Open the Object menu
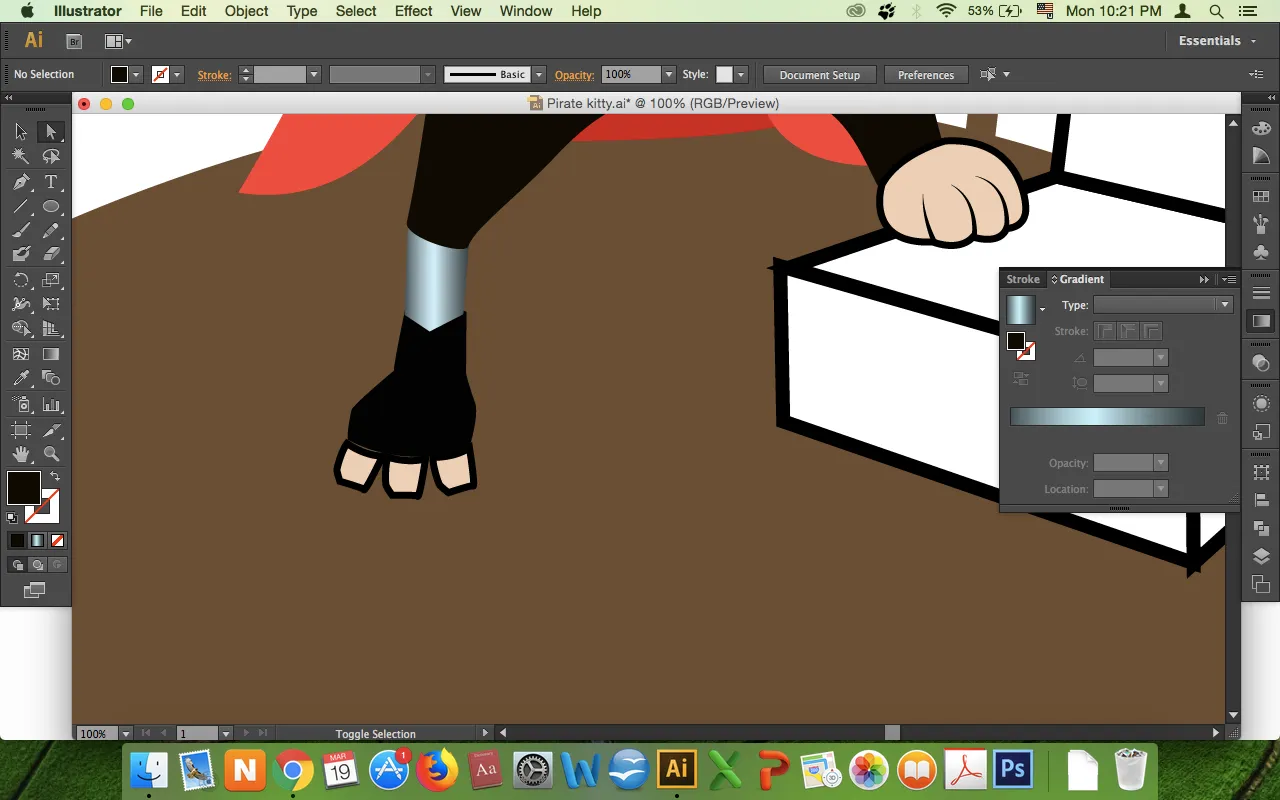This screenshot has height=800, width=1280. [x=246, y=11]
